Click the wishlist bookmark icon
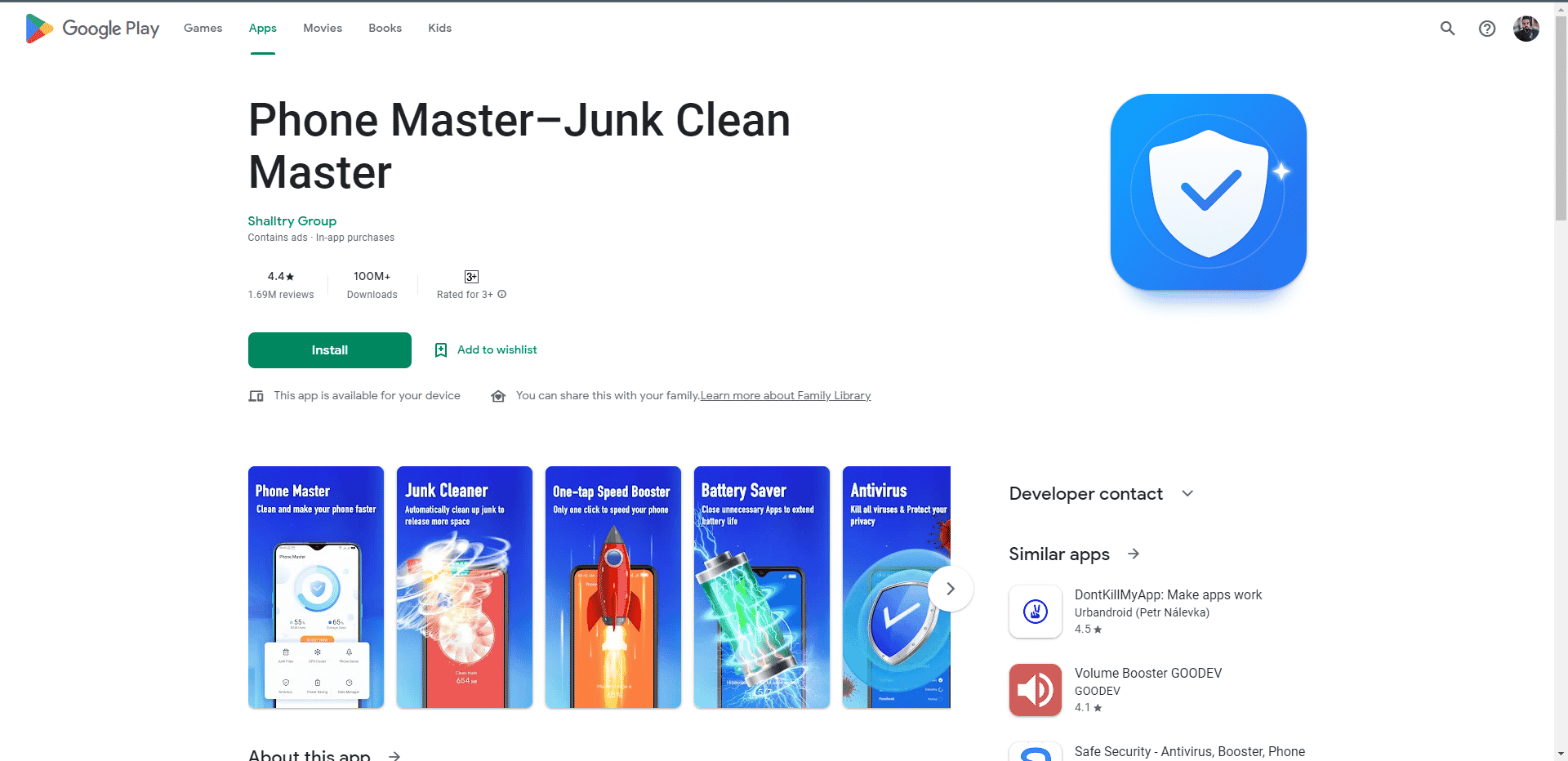 click(x=441, y=350)
